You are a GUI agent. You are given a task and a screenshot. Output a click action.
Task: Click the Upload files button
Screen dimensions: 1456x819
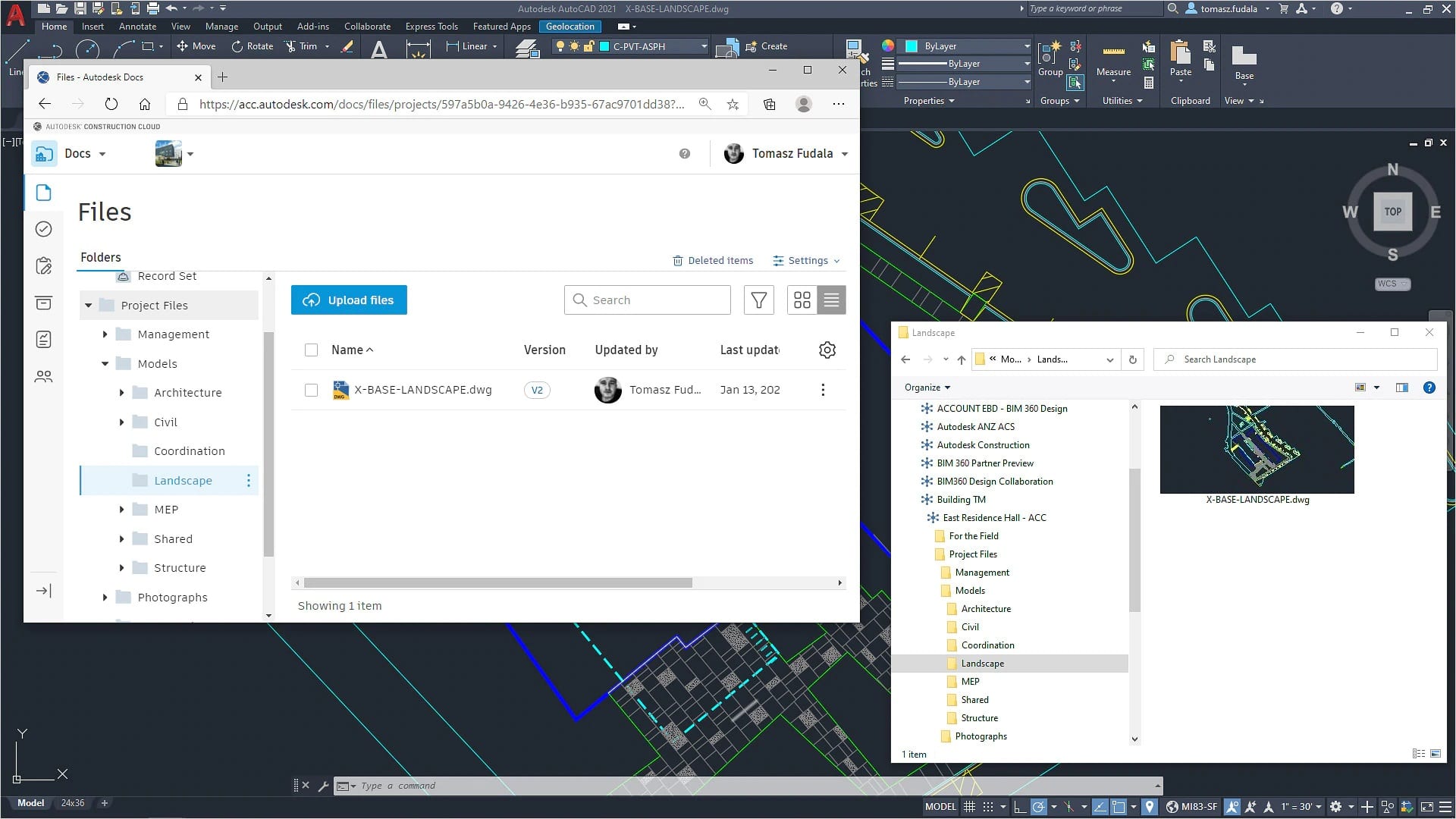(349, 300)
